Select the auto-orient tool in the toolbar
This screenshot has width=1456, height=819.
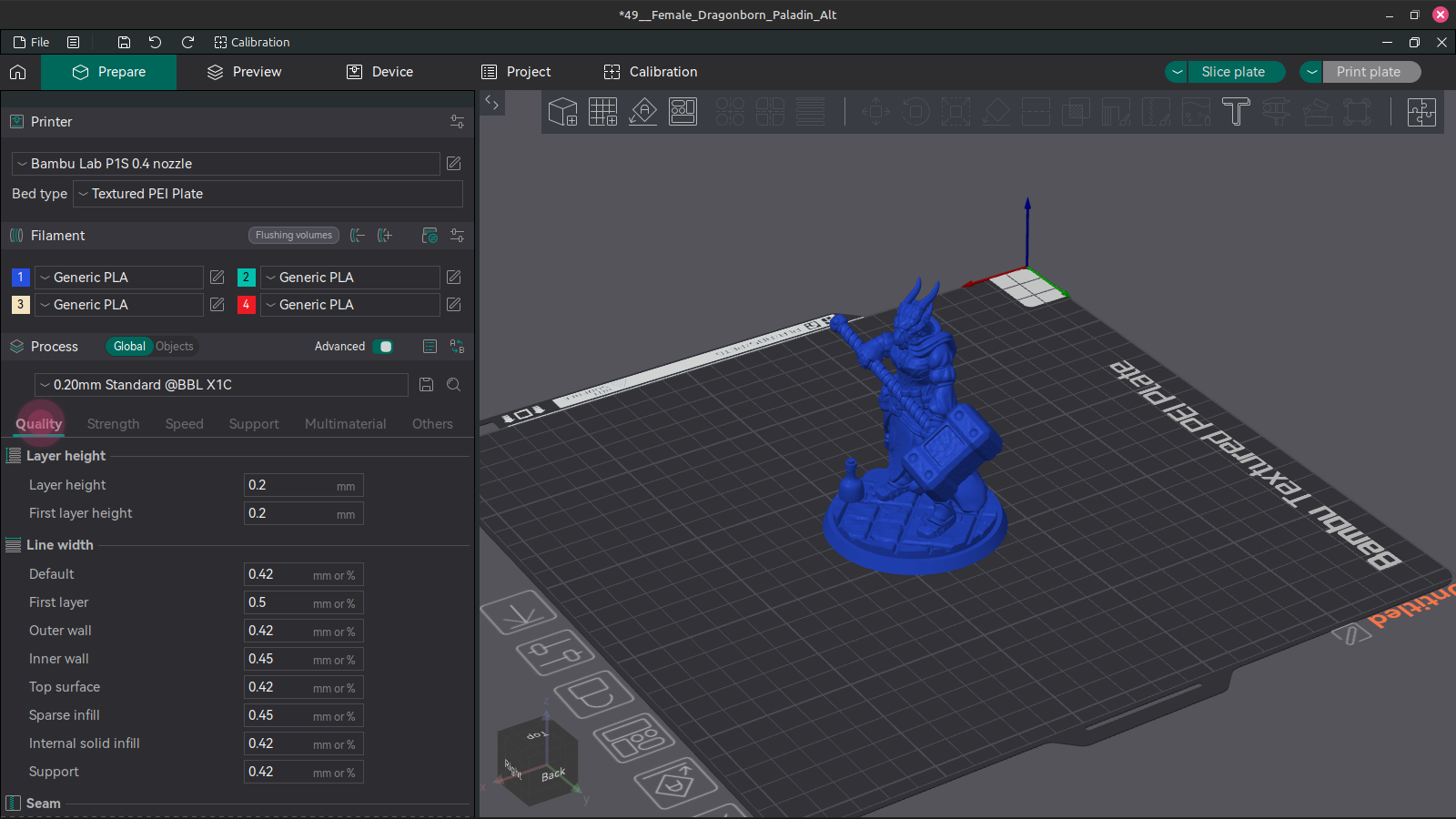[642, 112]
